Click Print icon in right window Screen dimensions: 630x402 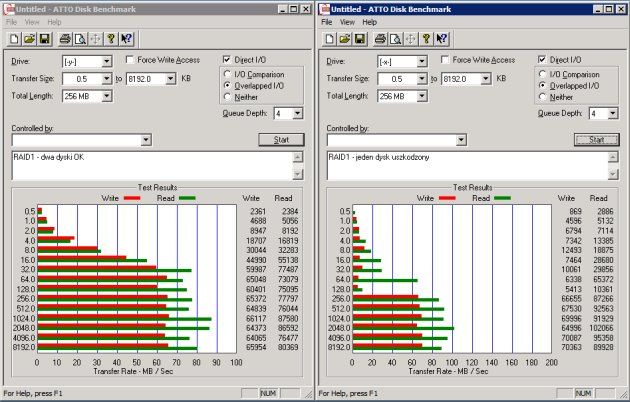(x=380, y=39)
